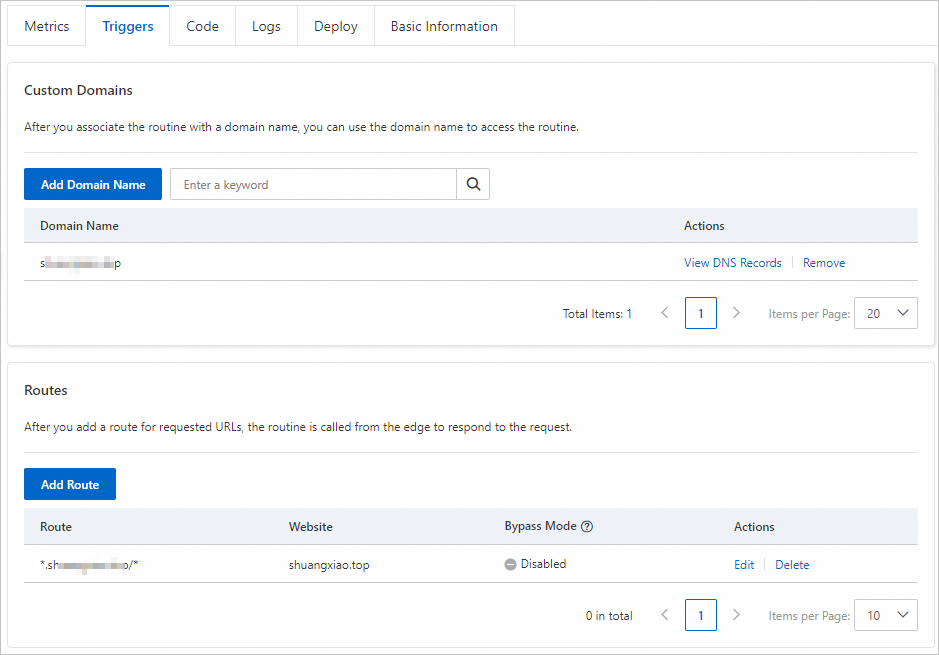Click the next page arrow under routes

736,615
